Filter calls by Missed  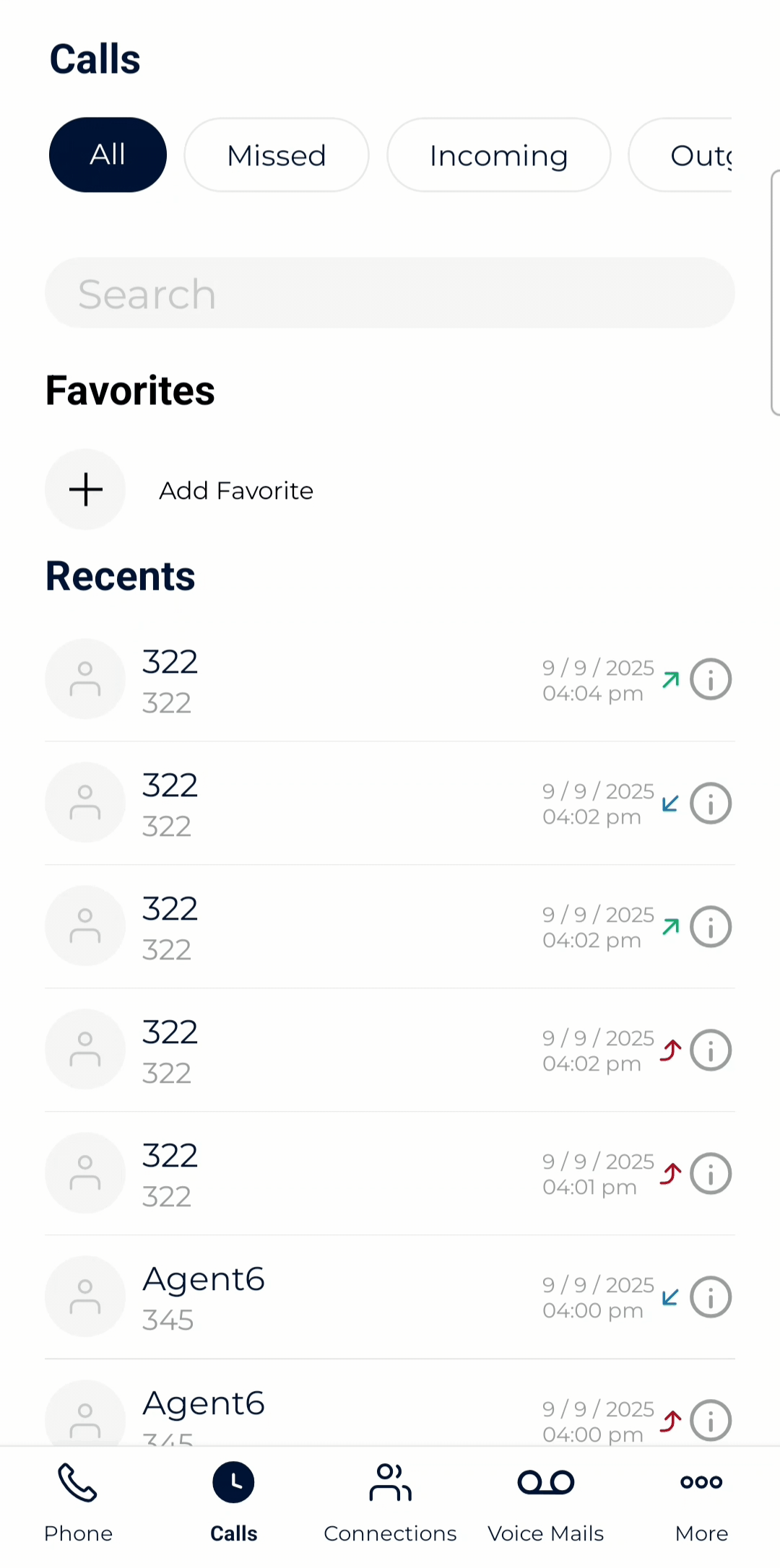(277, 155)
